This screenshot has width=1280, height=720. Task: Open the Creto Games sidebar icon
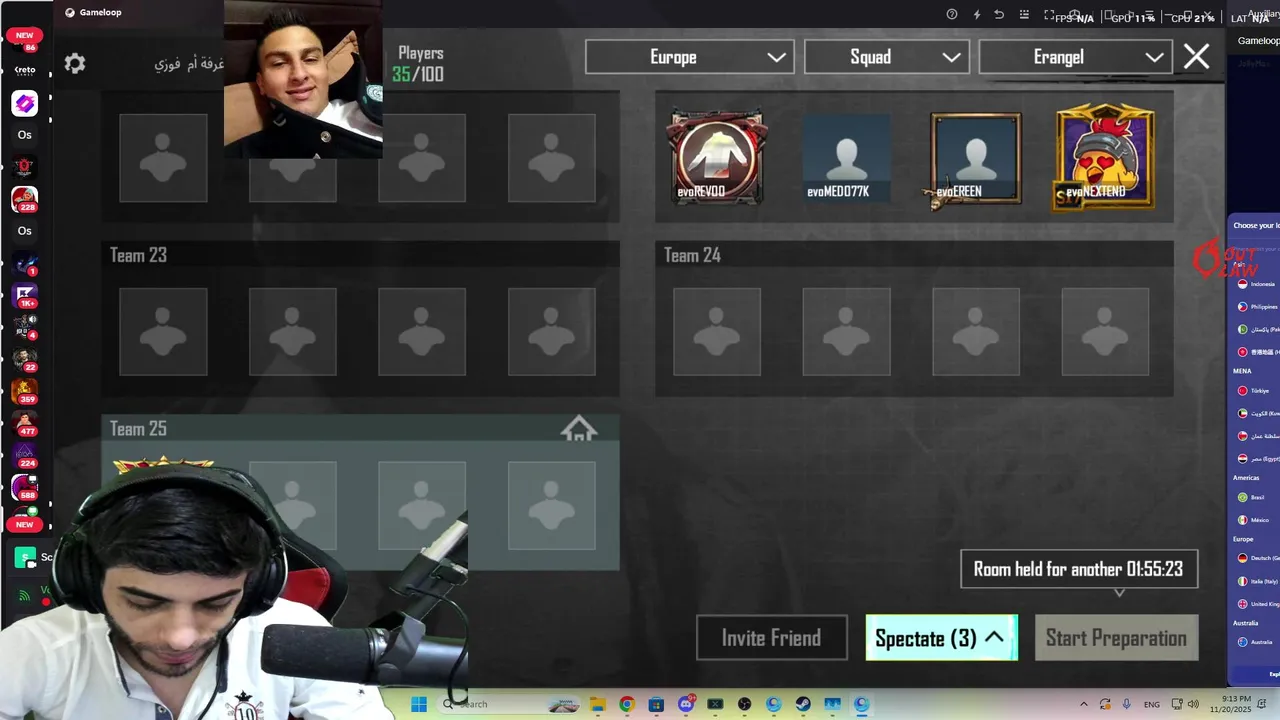tap(25, 71)
